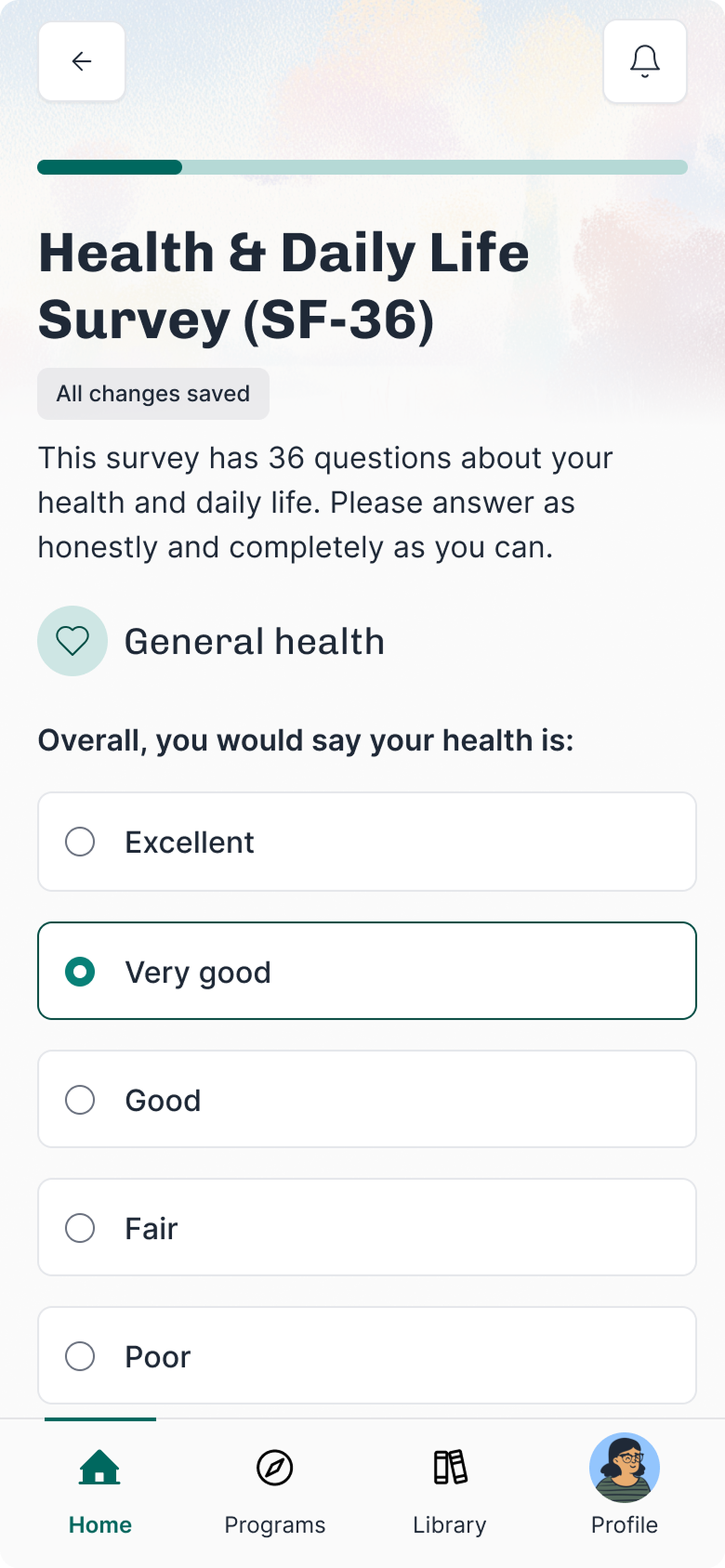Screen dimensions: 725x1568
Task: Open Programs using the compass icon
Action: coord(274,1470)
